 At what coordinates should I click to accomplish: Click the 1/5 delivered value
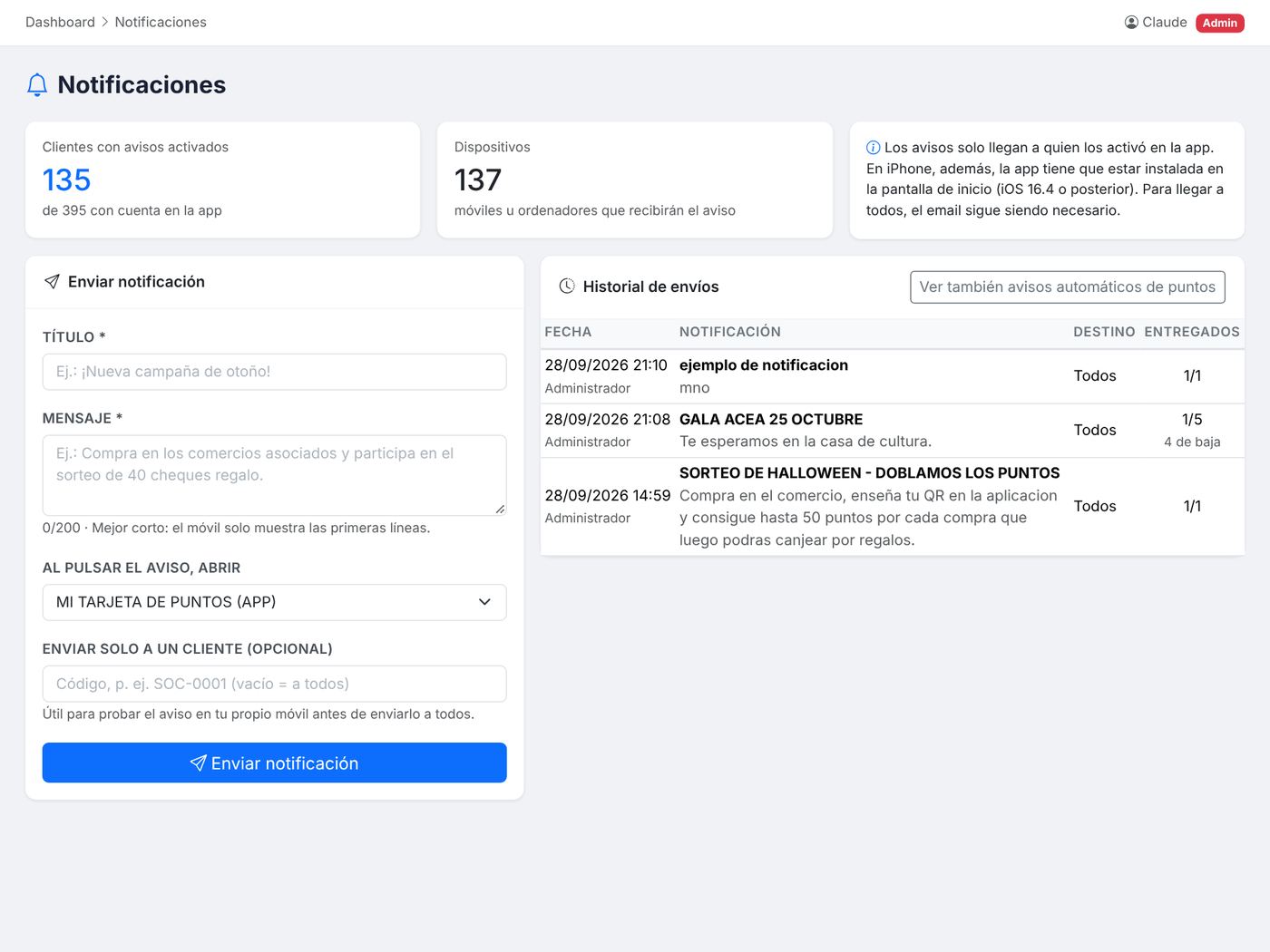(x=1192, y=420)
